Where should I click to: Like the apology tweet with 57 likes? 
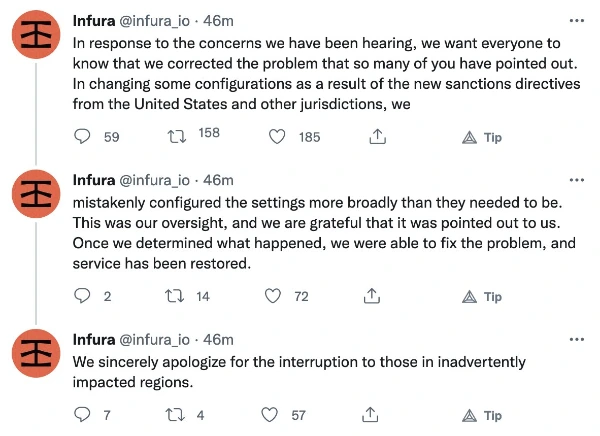point(269,415)
